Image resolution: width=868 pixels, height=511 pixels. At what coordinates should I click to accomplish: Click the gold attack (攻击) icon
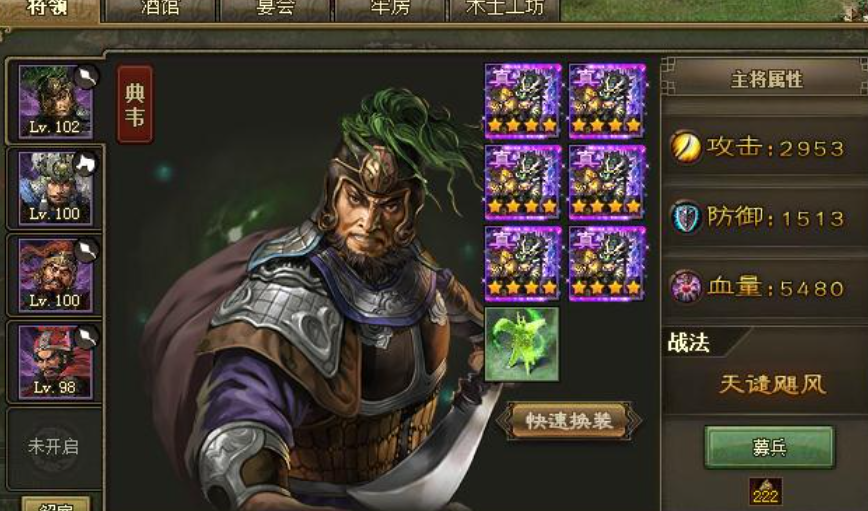(685, 147)
